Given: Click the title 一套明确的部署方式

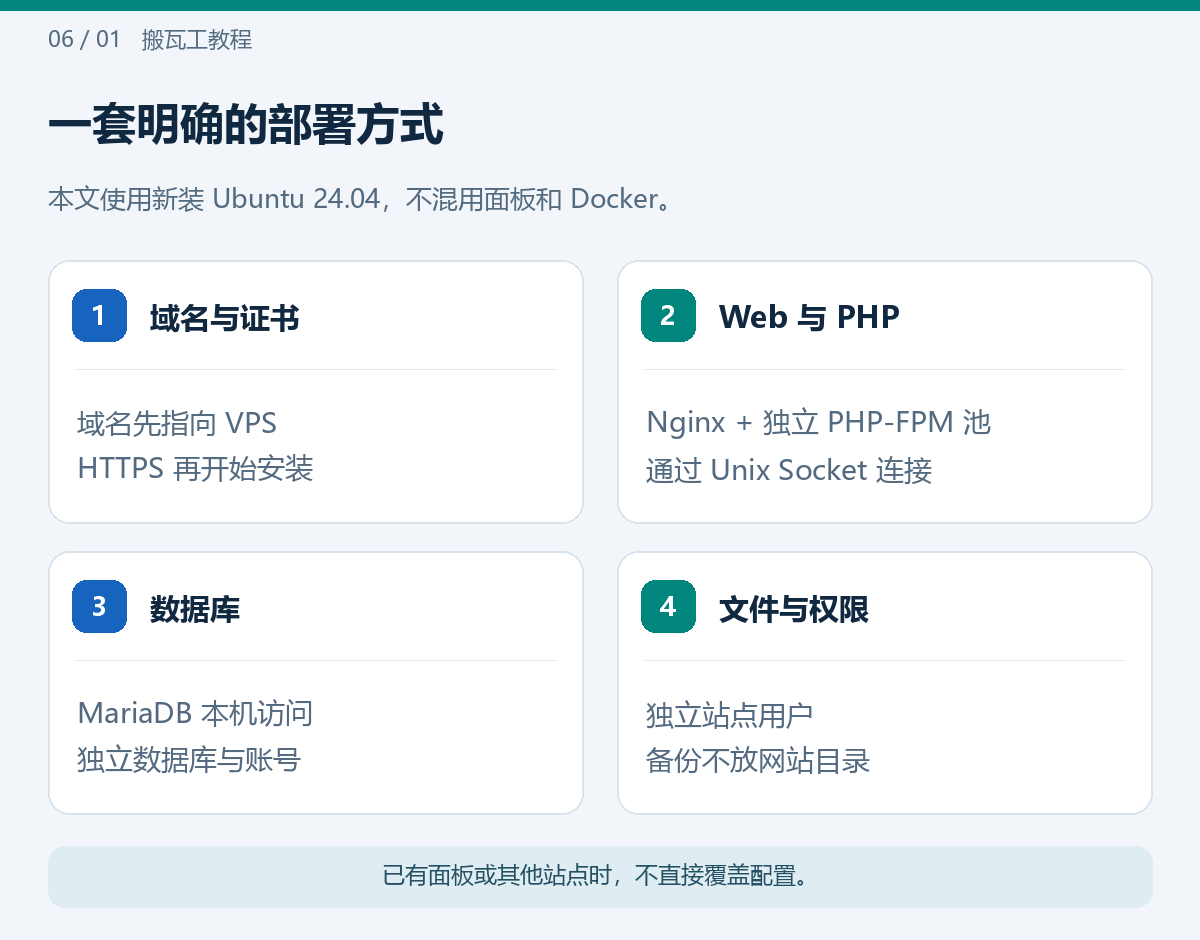Looking at the screenshot, I should (246, 127).
